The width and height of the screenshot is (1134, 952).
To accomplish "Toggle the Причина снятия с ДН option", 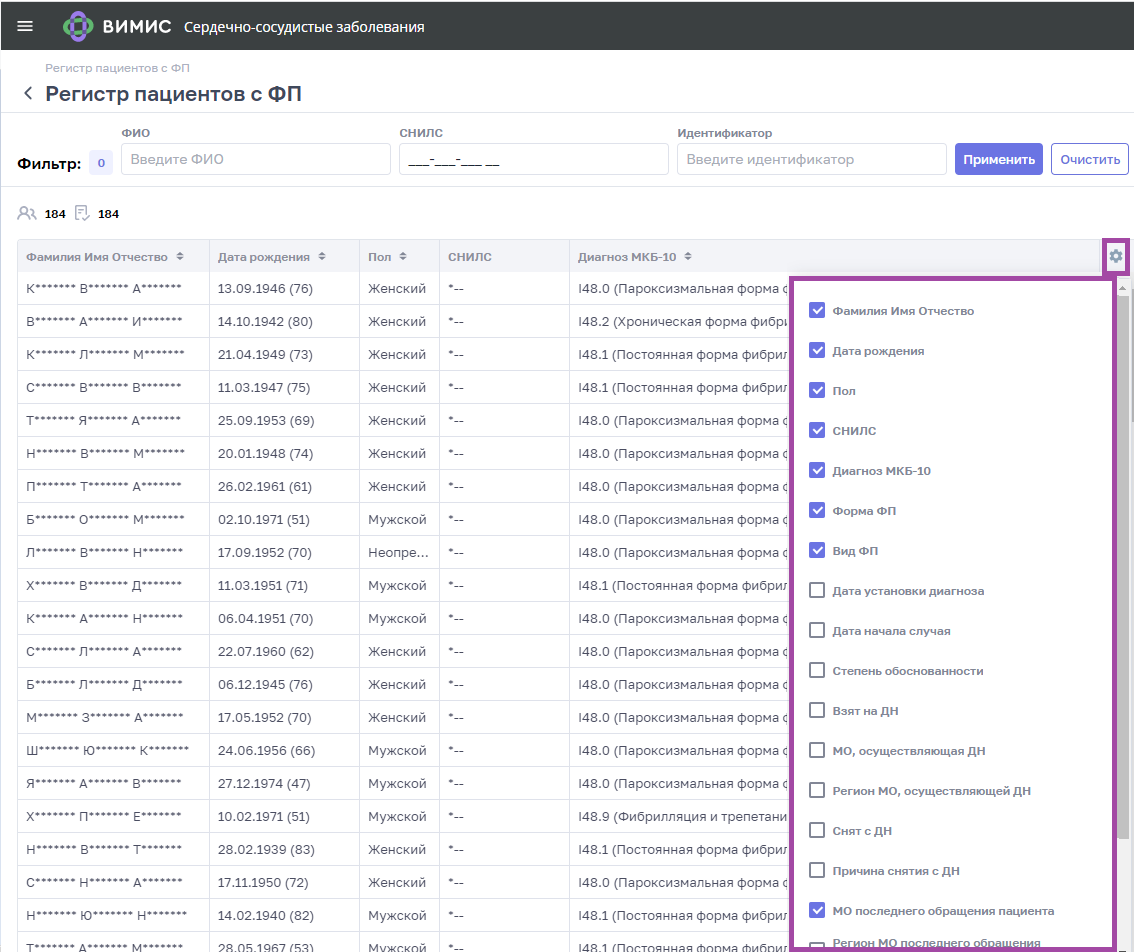I will click(817, 871).
